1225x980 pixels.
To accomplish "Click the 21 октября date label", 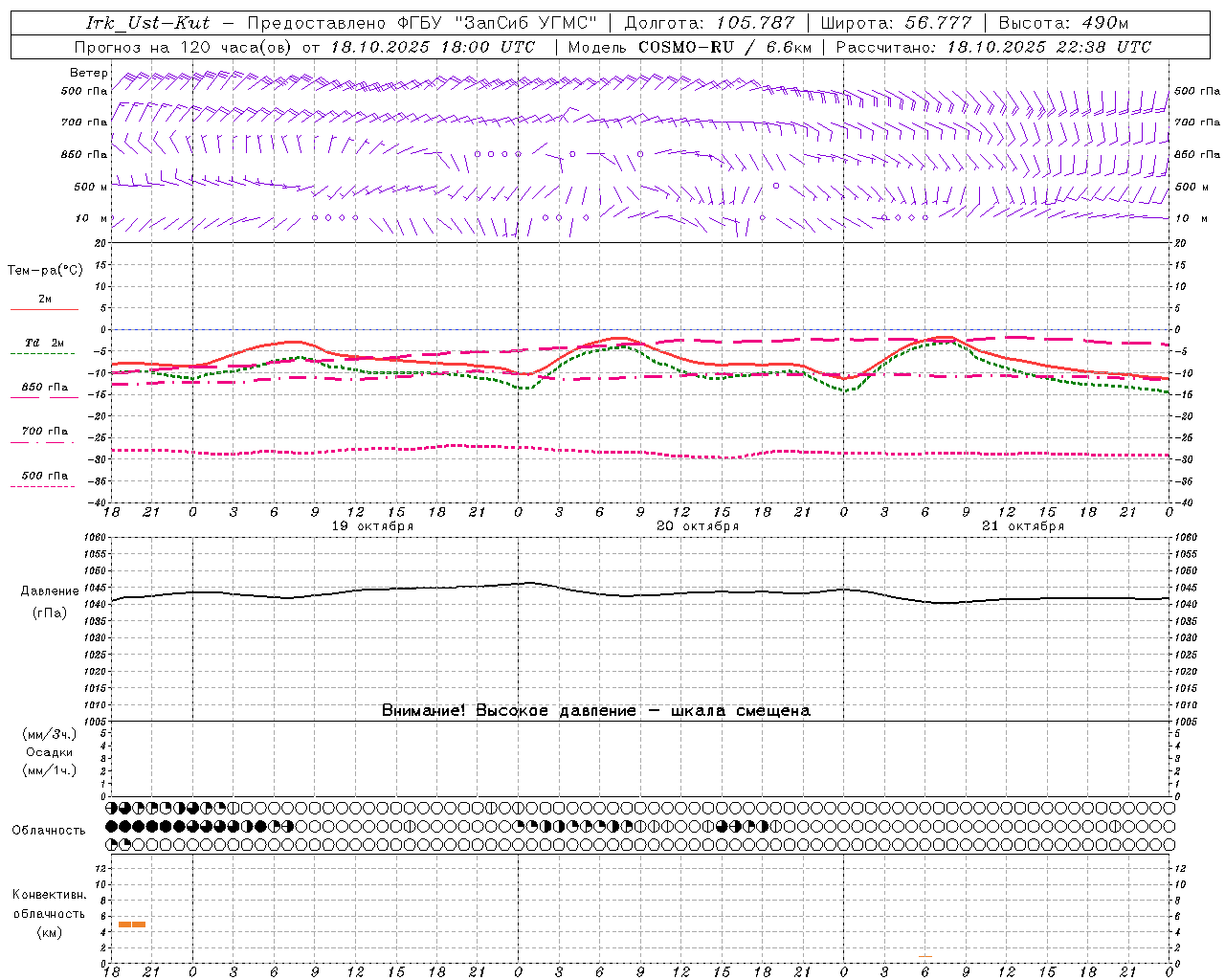I will point(1023,526).
